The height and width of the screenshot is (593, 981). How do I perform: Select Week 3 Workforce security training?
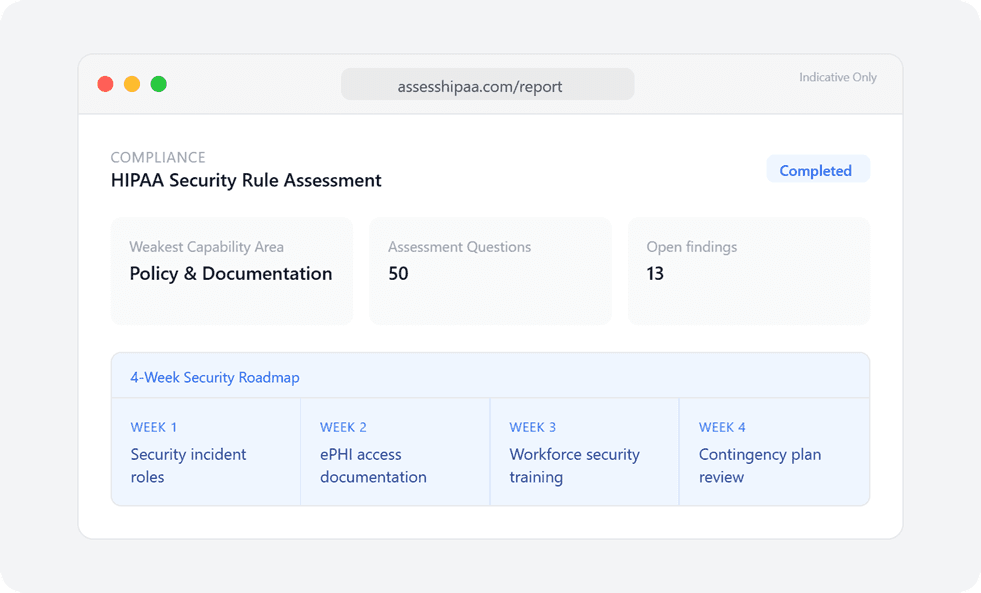click(585, 452)
